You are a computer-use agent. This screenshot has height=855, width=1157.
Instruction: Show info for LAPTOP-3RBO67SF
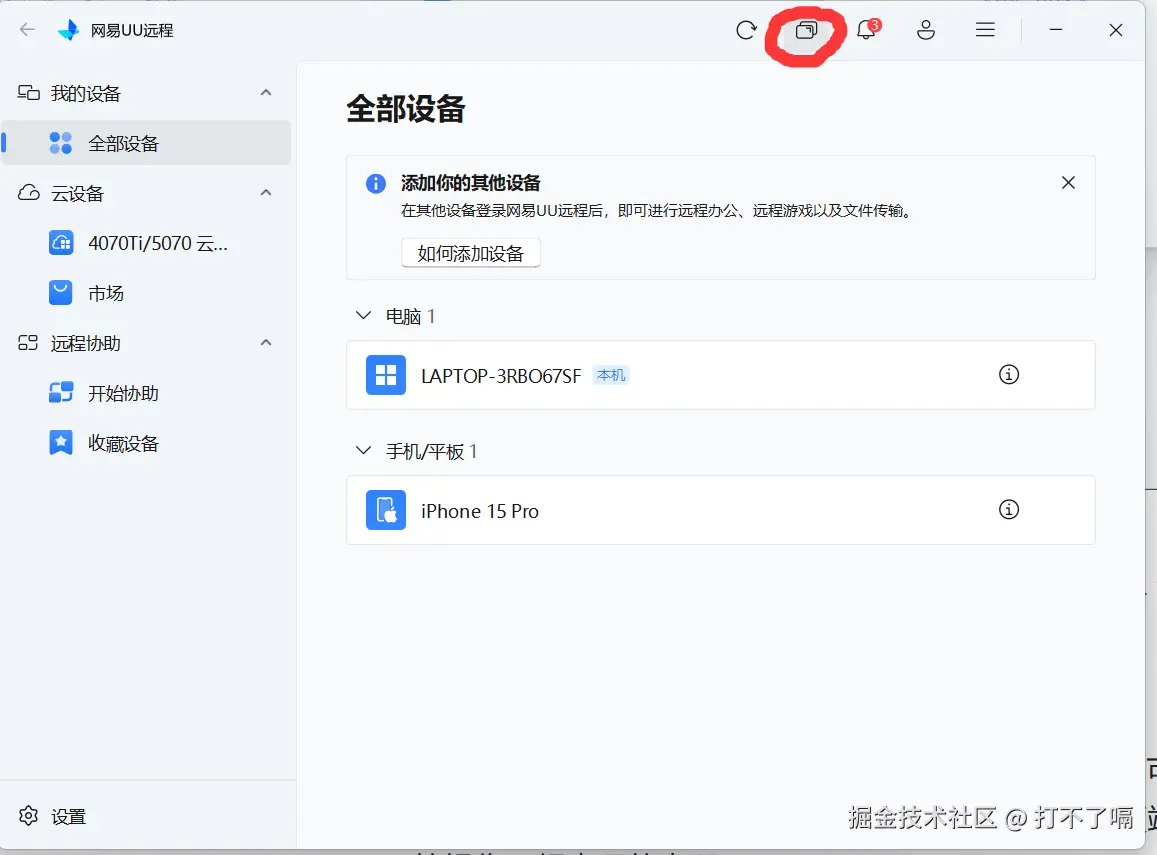1009,375
